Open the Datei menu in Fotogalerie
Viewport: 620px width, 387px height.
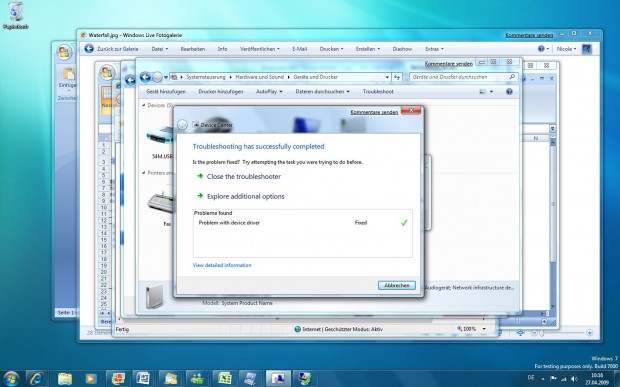click(x=160, y=49)
